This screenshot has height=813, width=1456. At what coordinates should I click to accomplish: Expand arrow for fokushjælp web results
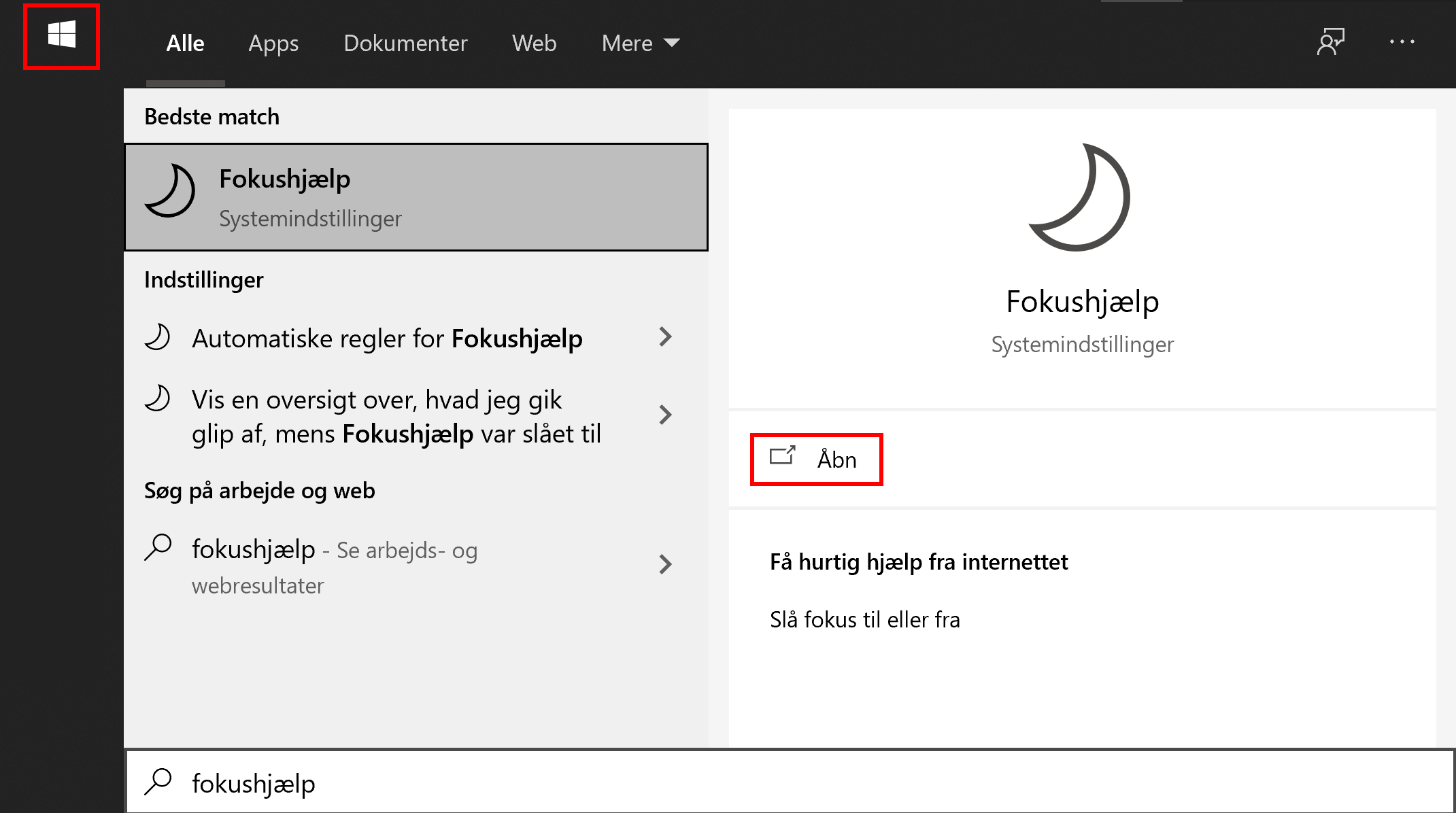665,564
